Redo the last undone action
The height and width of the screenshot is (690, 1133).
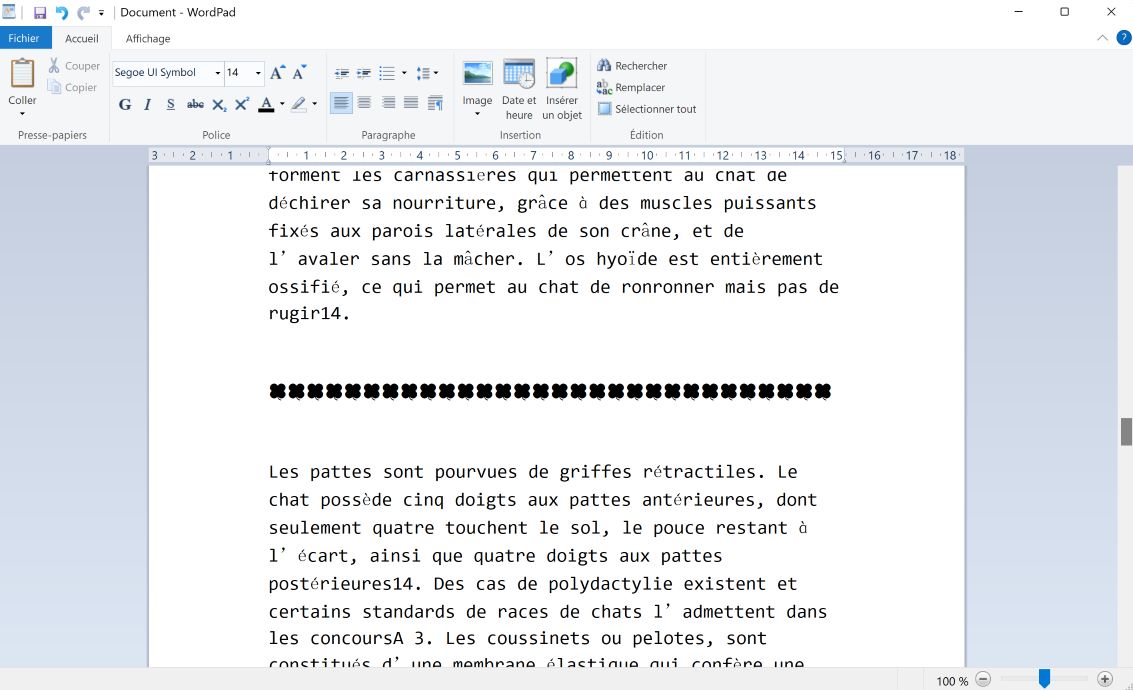[83, 12]
